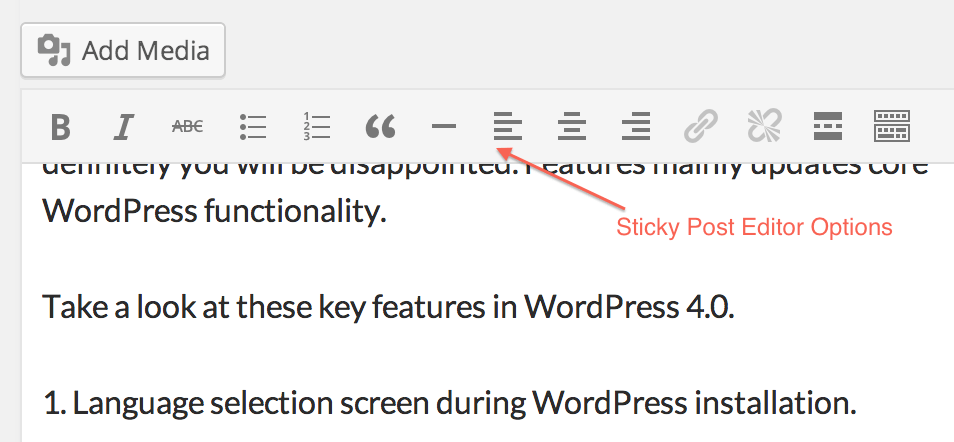
Task: Click the insert link icon
Action: point(700,127)
